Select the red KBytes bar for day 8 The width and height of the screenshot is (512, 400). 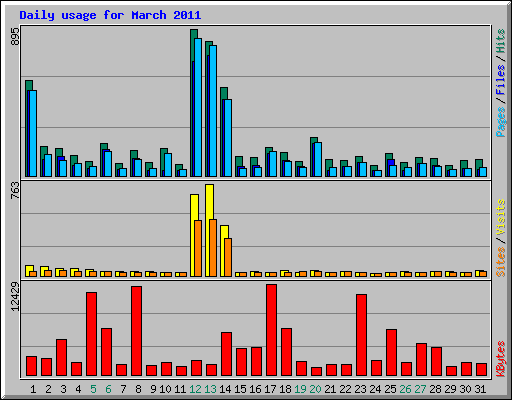click(x=136, y=331)
